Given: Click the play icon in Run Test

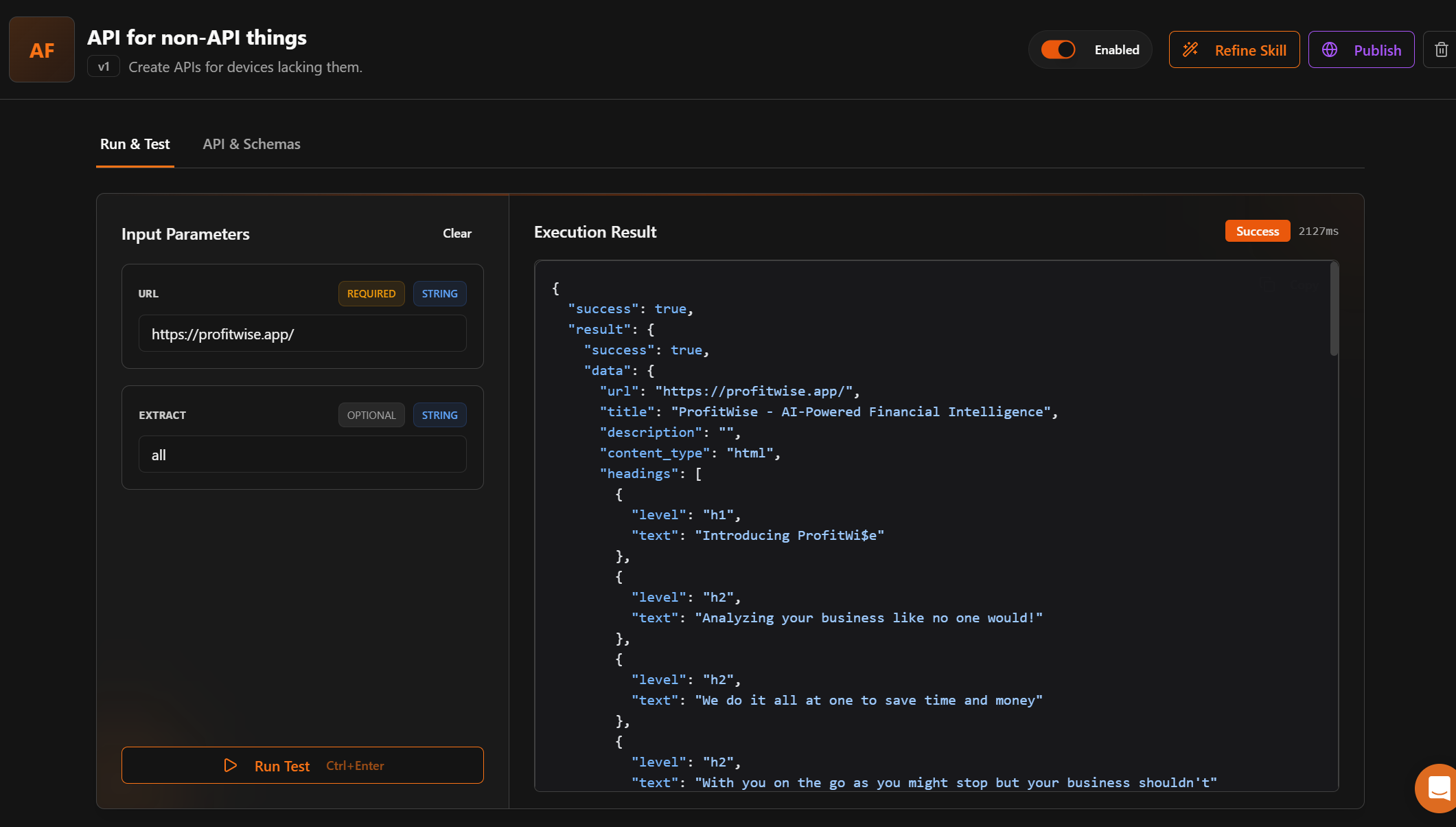Looking at the screenshot, I should (x=231, y=765).
